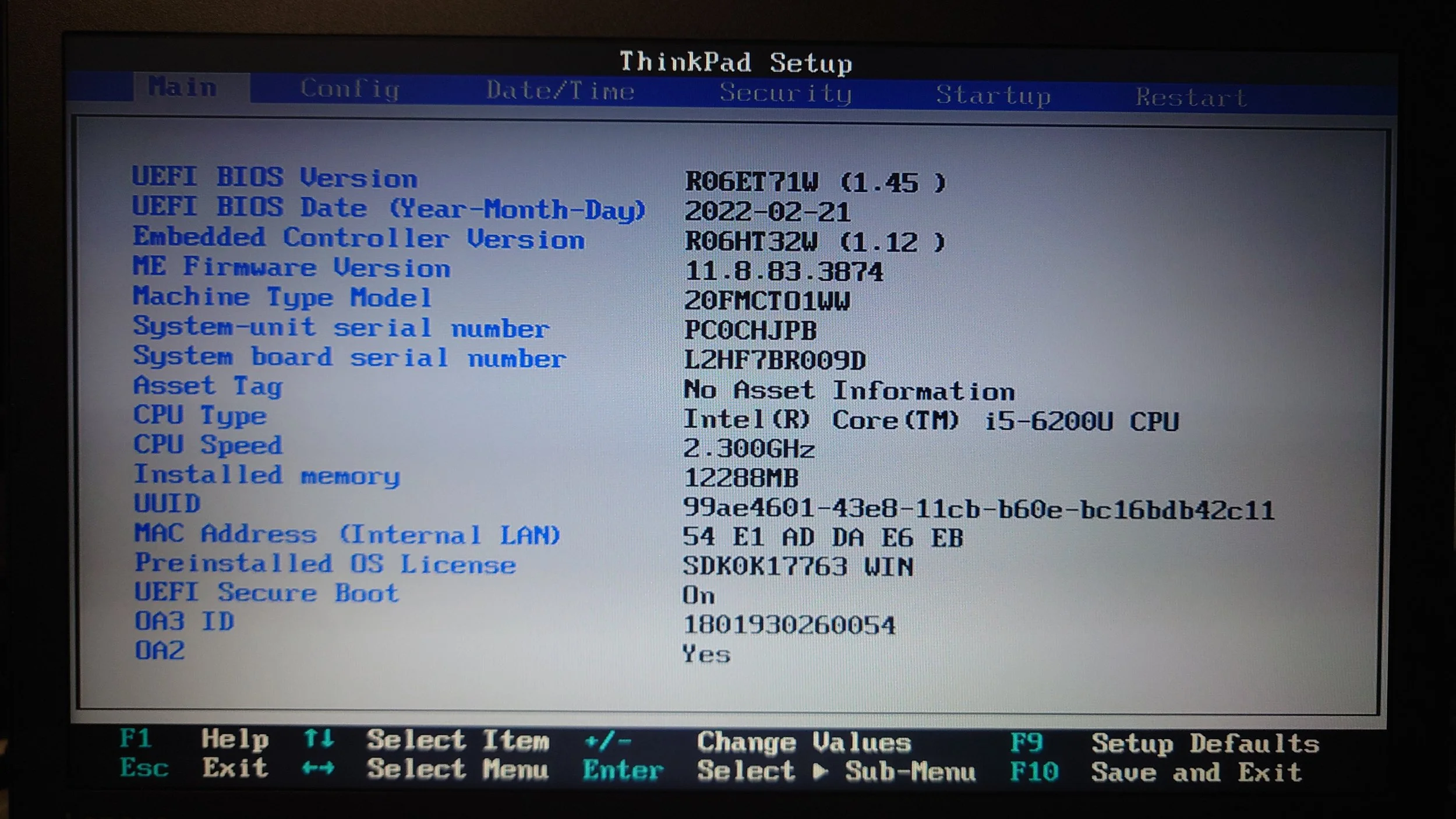Viewport: 1456px width, 819px height.
Task: Click the up-down arrows Select Item icon
Action: pyautogui.click(x=319, y=739)
